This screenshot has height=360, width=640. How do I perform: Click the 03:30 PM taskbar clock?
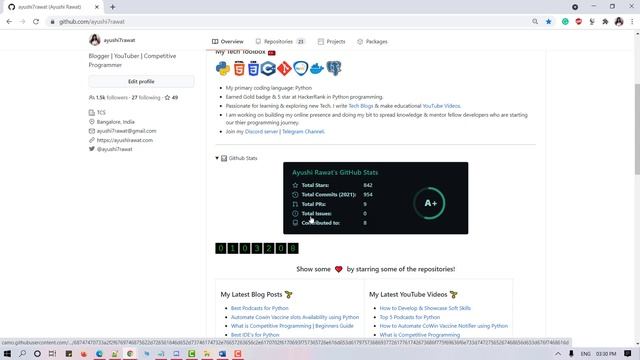pyautogui.click(x=606, y=354)
